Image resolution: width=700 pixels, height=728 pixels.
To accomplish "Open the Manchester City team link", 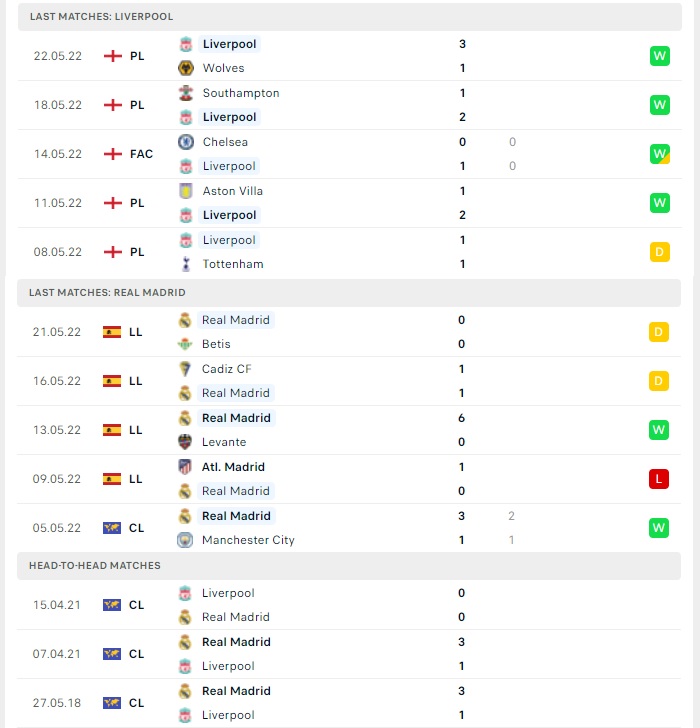I will pos(248,540).
